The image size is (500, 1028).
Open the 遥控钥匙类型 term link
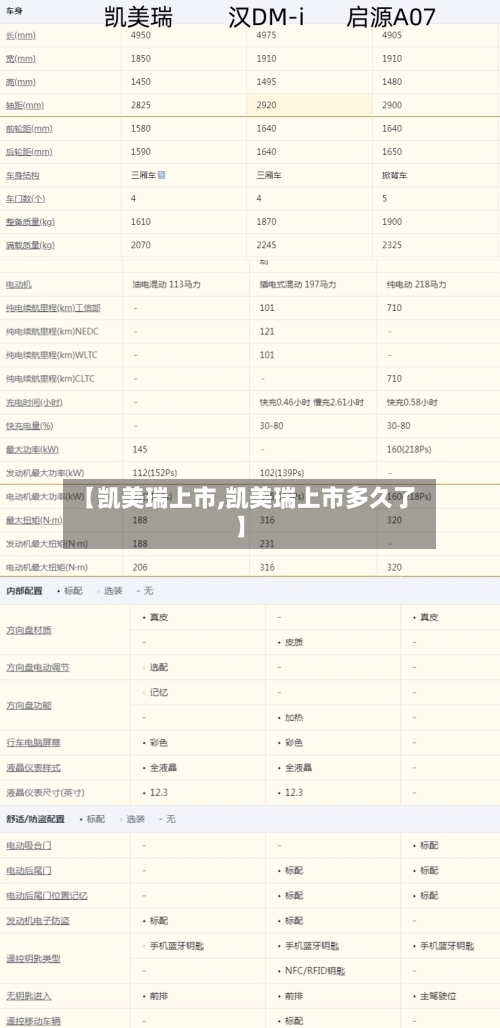(33, 959)
